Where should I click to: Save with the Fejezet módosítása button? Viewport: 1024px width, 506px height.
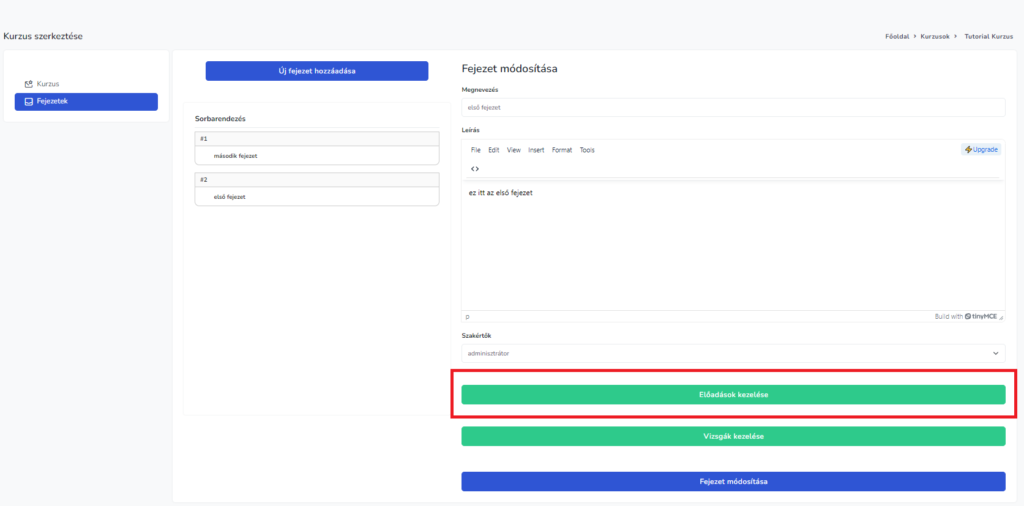click(733, 481)
